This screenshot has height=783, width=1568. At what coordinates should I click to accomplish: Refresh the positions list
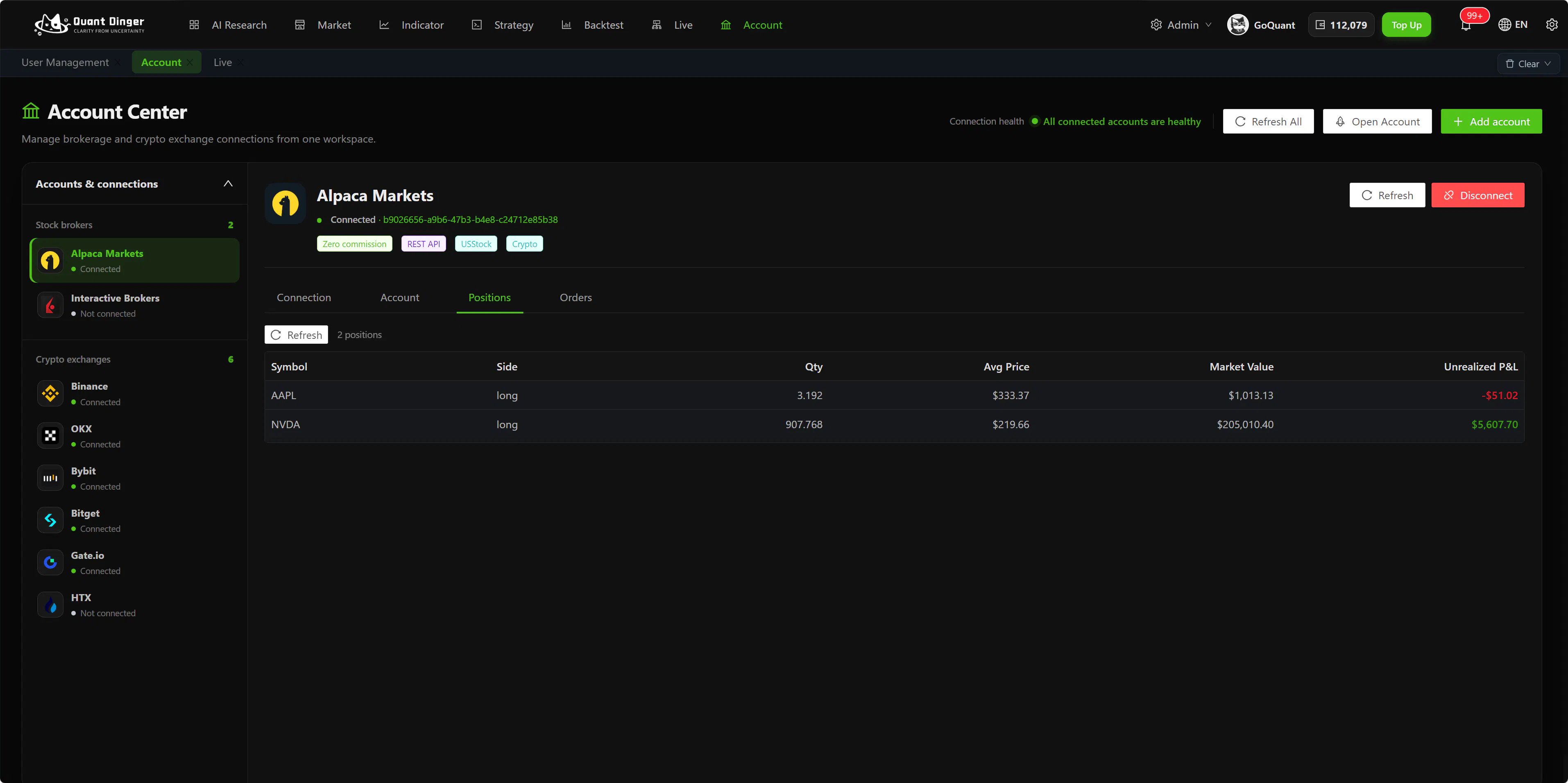click(296, 335)
